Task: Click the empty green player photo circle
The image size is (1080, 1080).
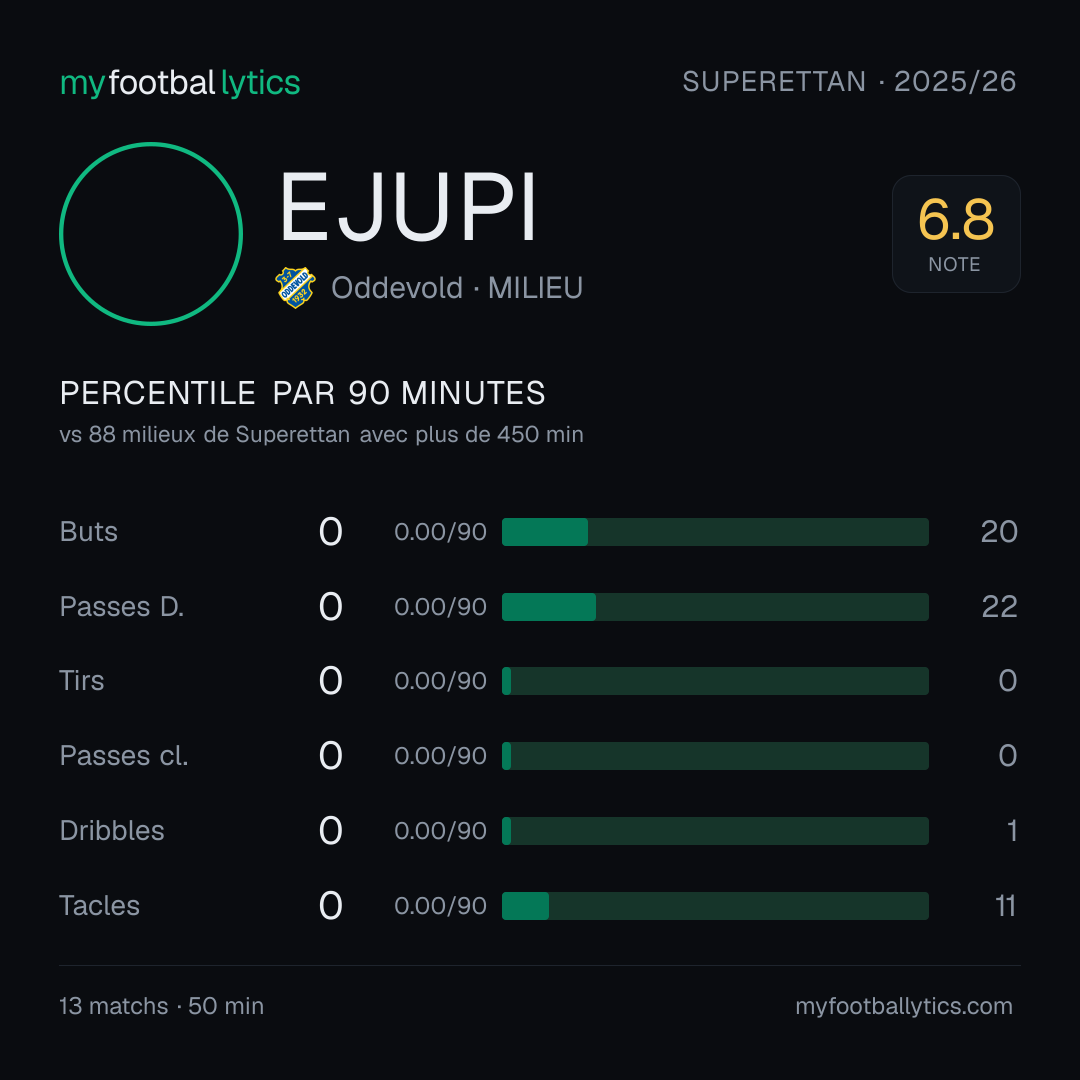Action: point(151,234)
